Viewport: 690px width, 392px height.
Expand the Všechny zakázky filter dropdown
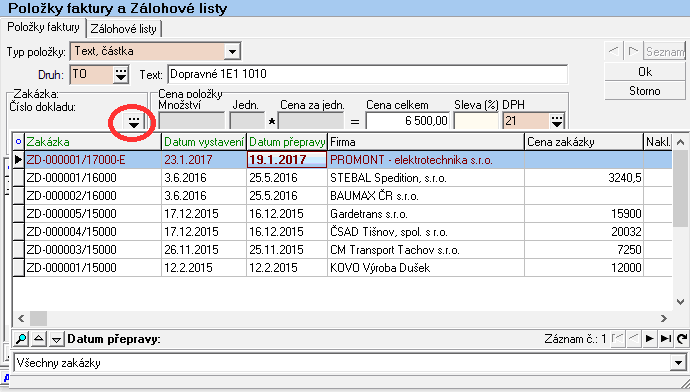(679, 363)
